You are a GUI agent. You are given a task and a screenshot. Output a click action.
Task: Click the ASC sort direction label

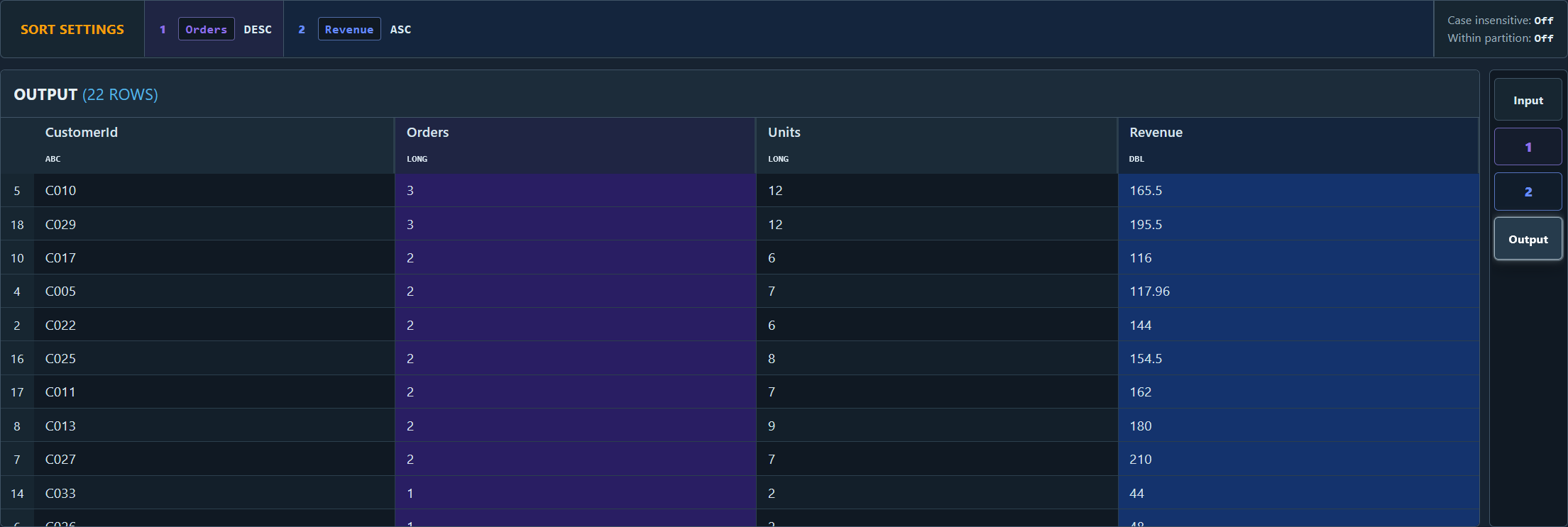pyautogui.click(x=400, y=29)
